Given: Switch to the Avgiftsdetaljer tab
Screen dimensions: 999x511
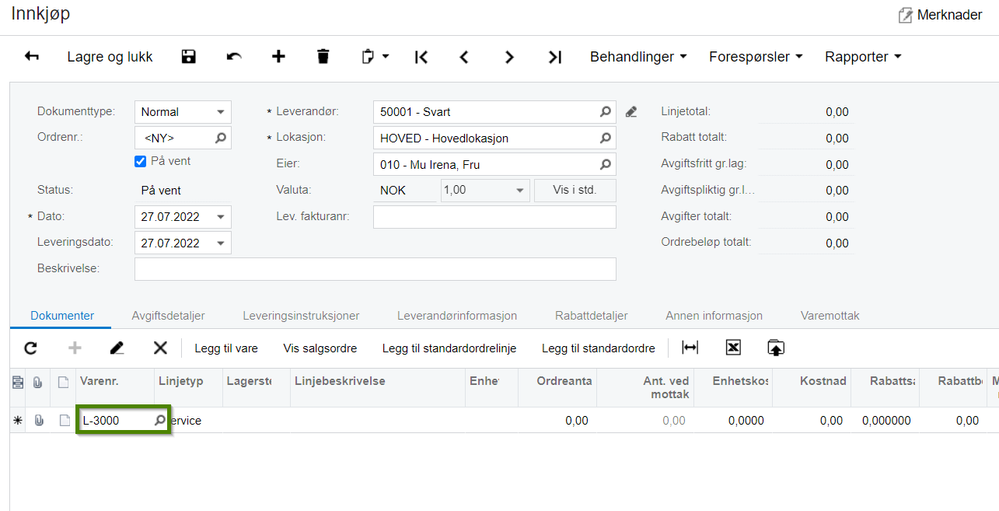Looking at the screenshot, I should pyautogui.click(x=168, y=316).
